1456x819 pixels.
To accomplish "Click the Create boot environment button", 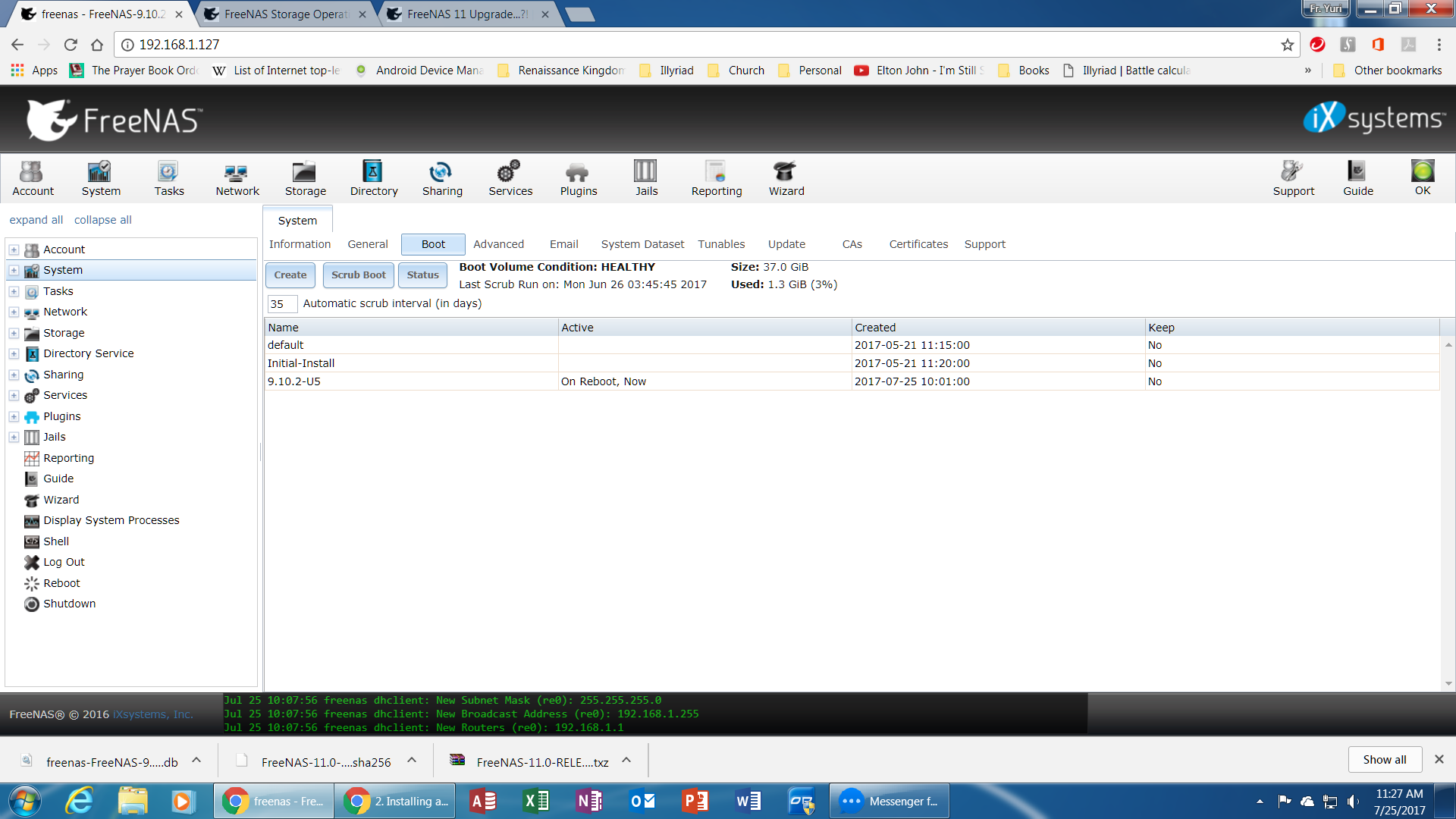I will 290,275.
